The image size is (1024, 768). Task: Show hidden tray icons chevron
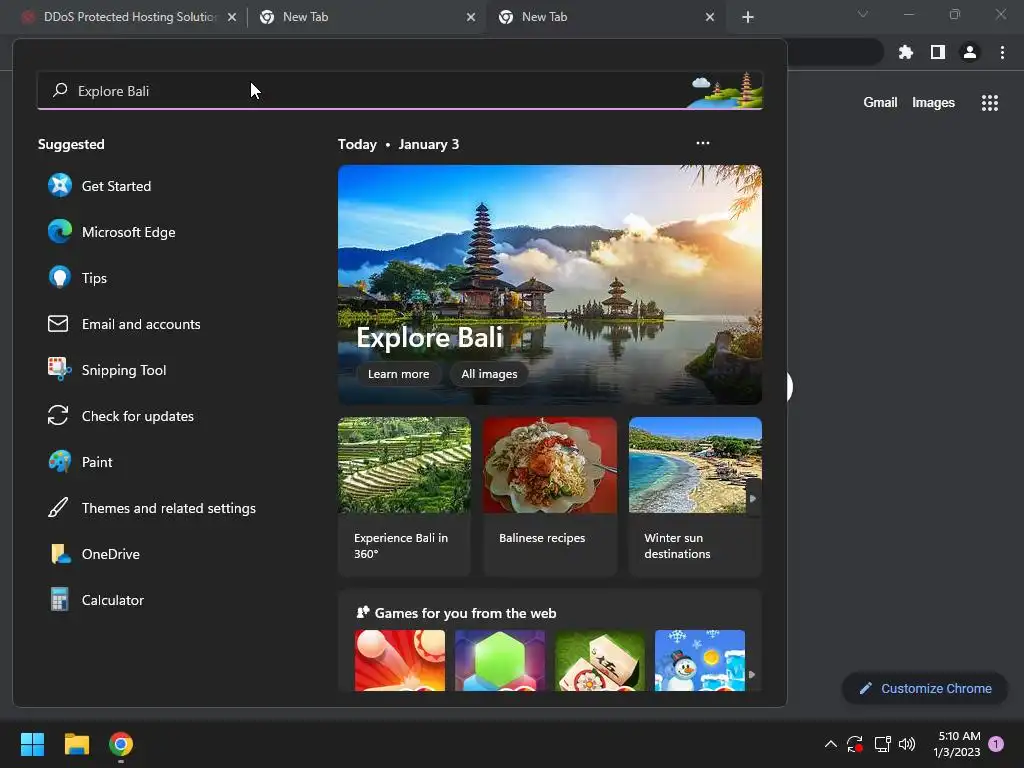click(x=831, y=744)
